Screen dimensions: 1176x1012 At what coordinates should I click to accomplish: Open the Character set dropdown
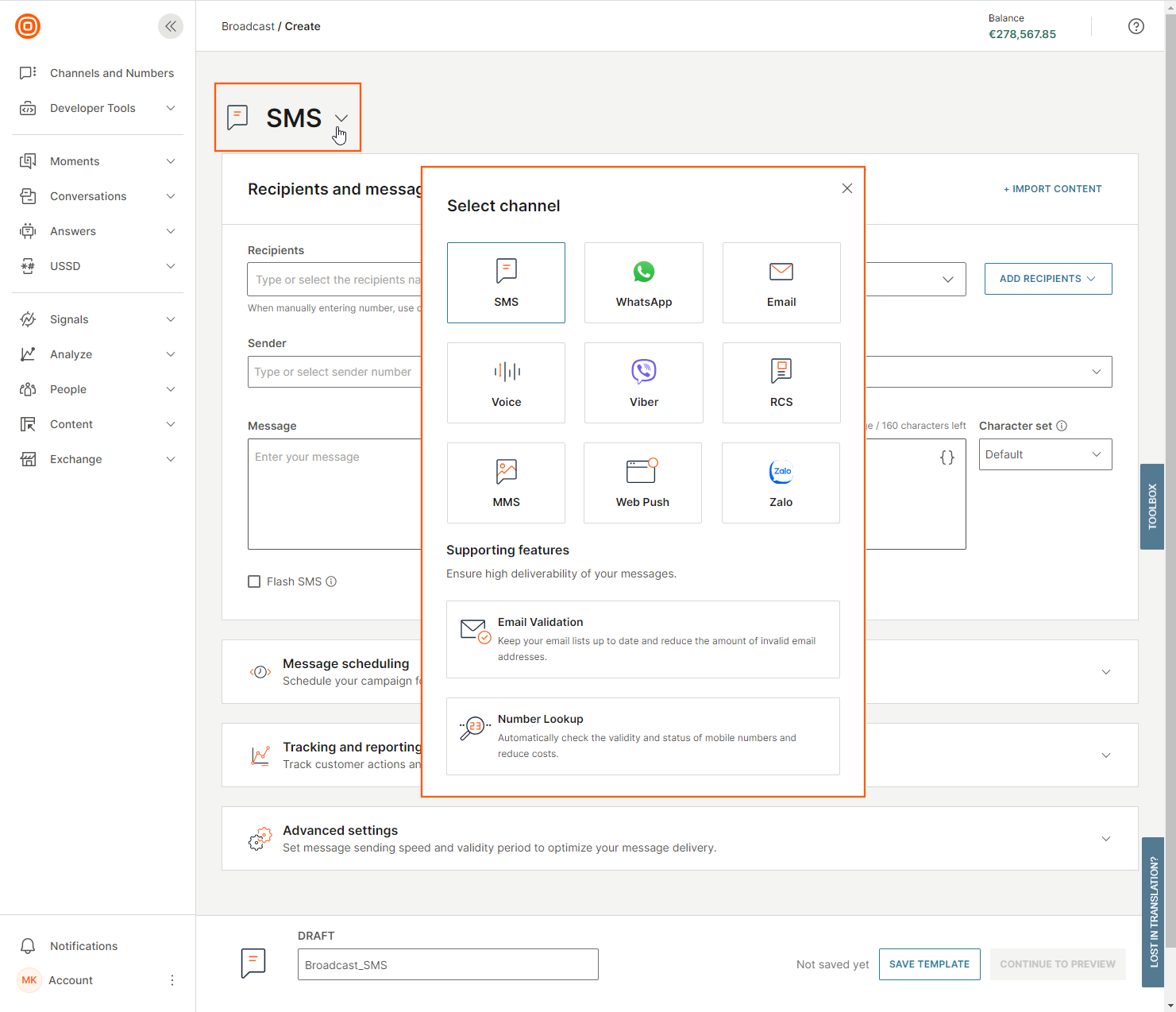coord(1044,454)
